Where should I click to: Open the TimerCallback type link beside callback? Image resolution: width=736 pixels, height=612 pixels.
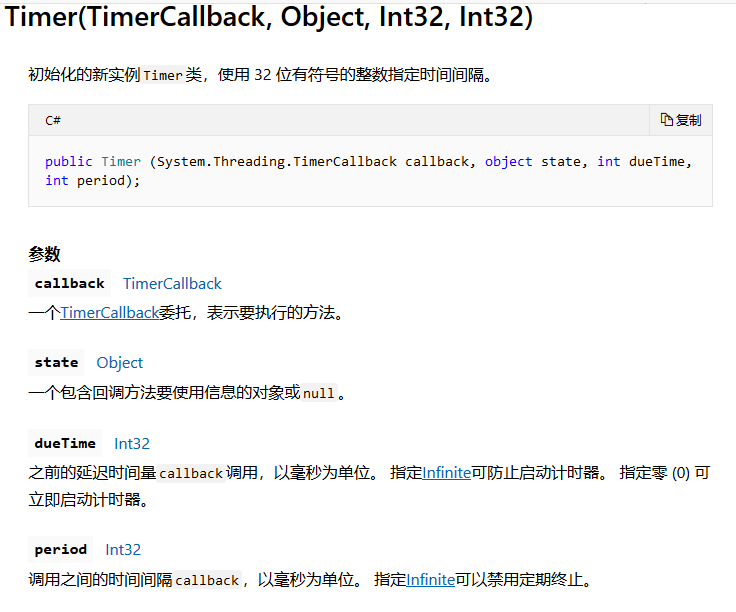pyautogui.click(x=172, y=283)
